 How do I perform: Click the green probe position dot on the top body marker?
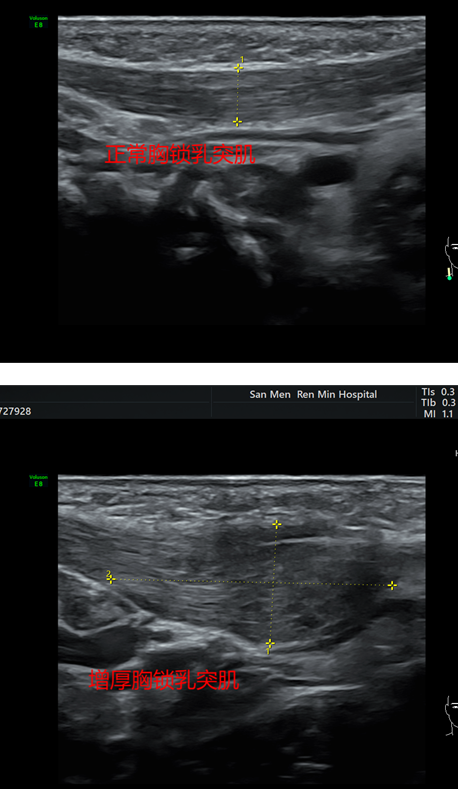click(x=449, y=277)
